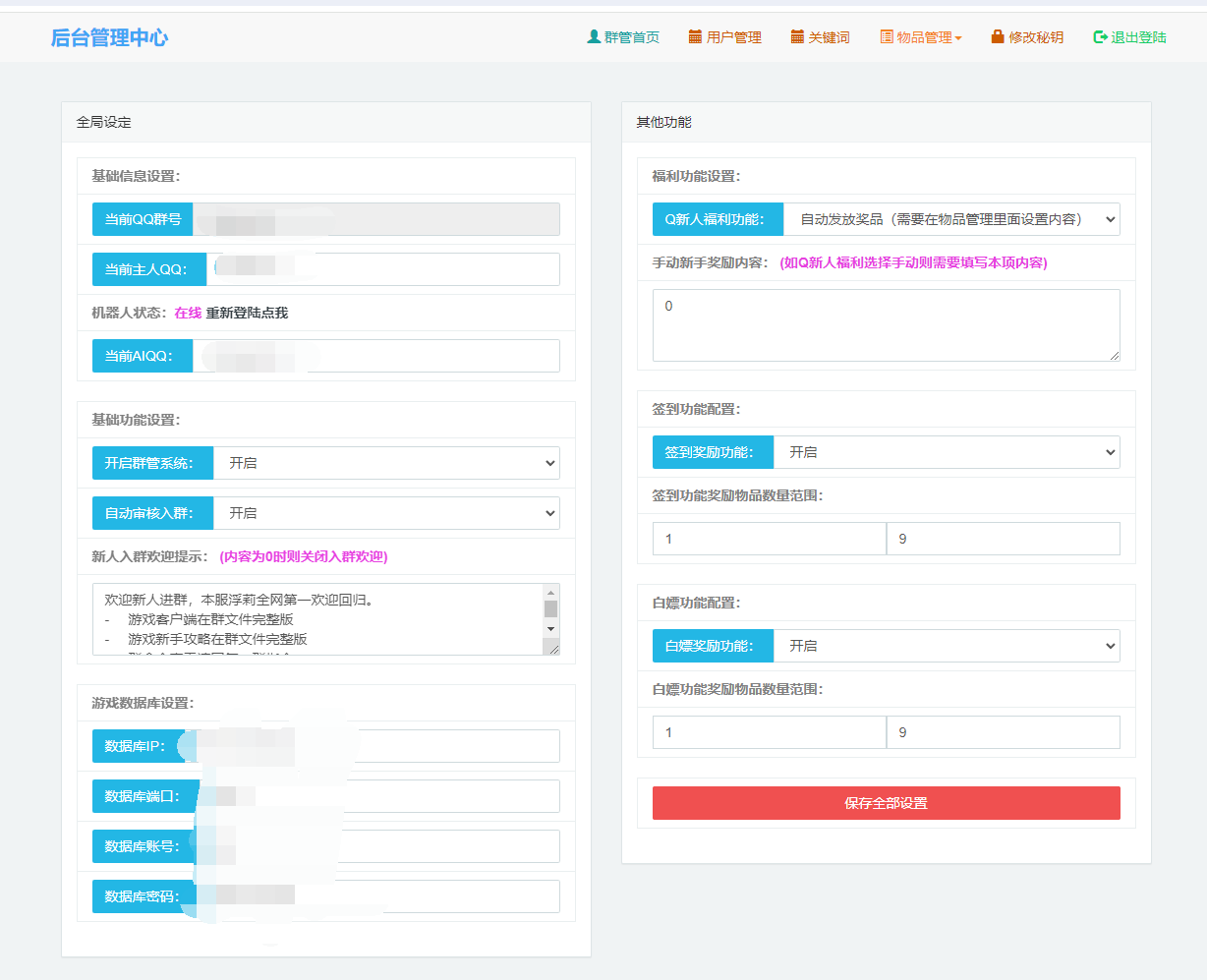The image size is (1207, 980).
Task: Open the 白嫖奖励功能 dropdown
Action: point(947,646)
